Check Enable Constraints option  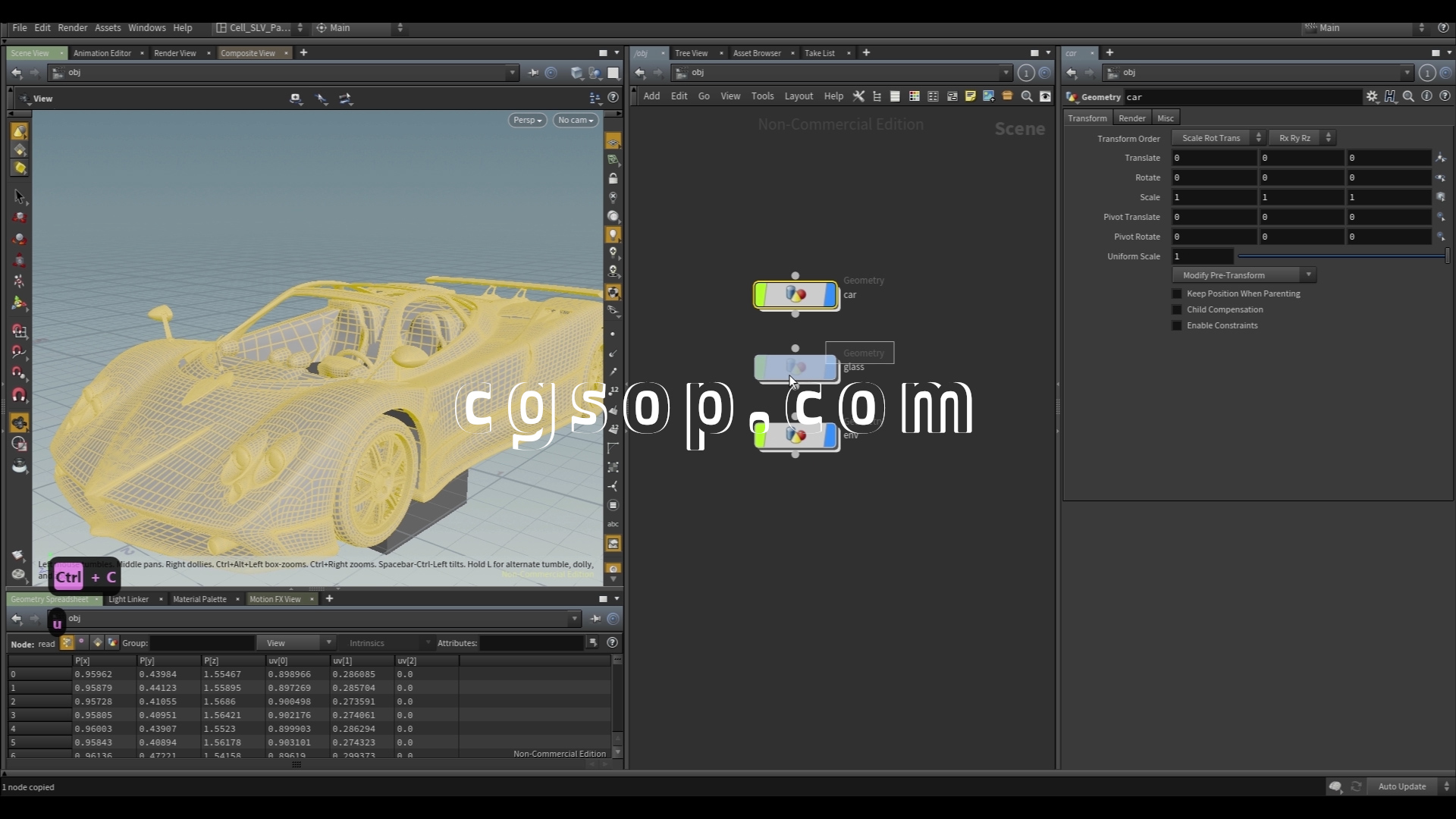(1177, 325)
